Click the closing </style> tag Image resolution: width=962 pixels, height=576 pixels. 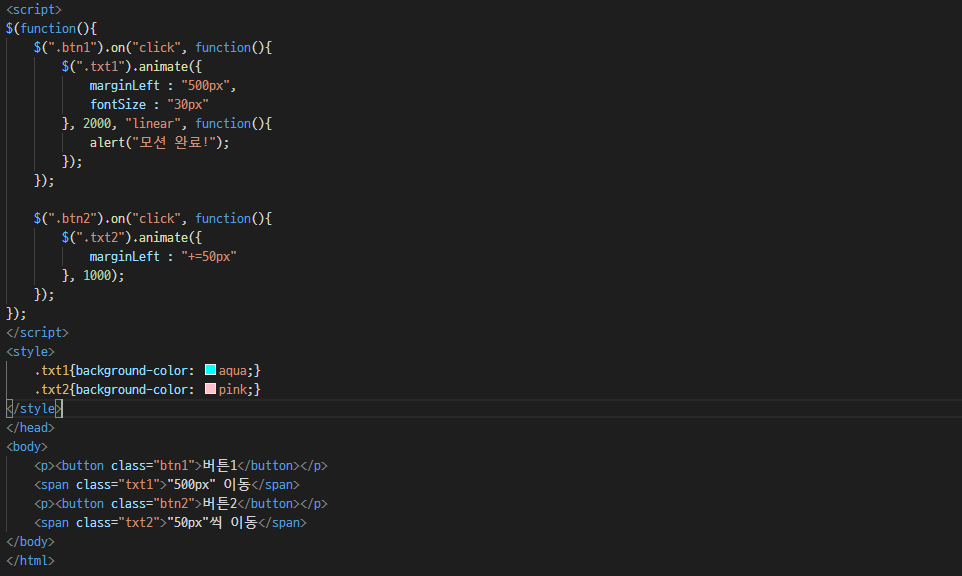click(34, 409)
